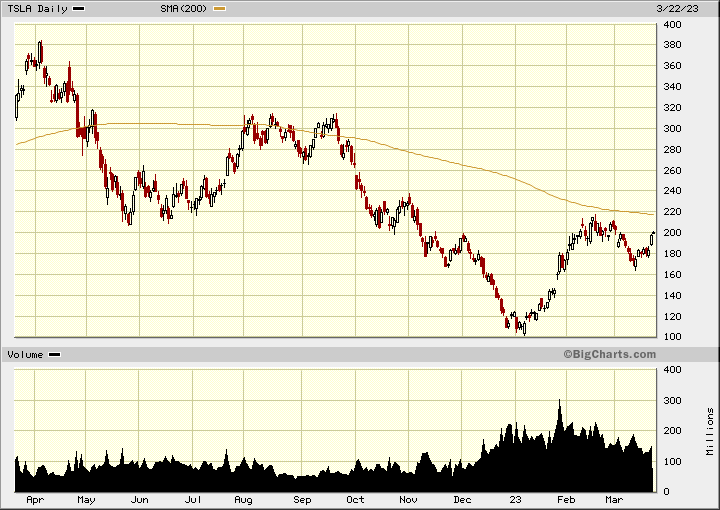The height and width of the screenshot is (510, 720).
Task: Click the Aug month label
Action: [243, 500]
